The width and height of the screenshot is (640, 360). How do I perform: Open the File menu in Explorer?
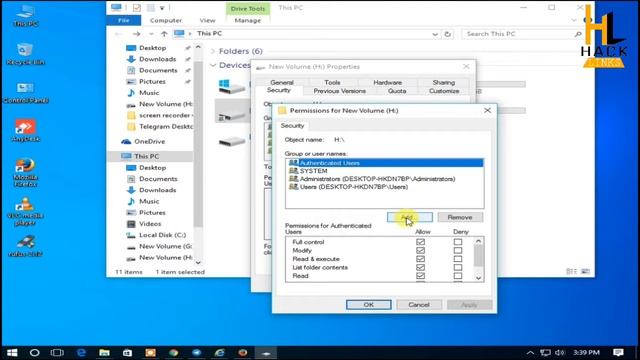click(x=124, y=20)
